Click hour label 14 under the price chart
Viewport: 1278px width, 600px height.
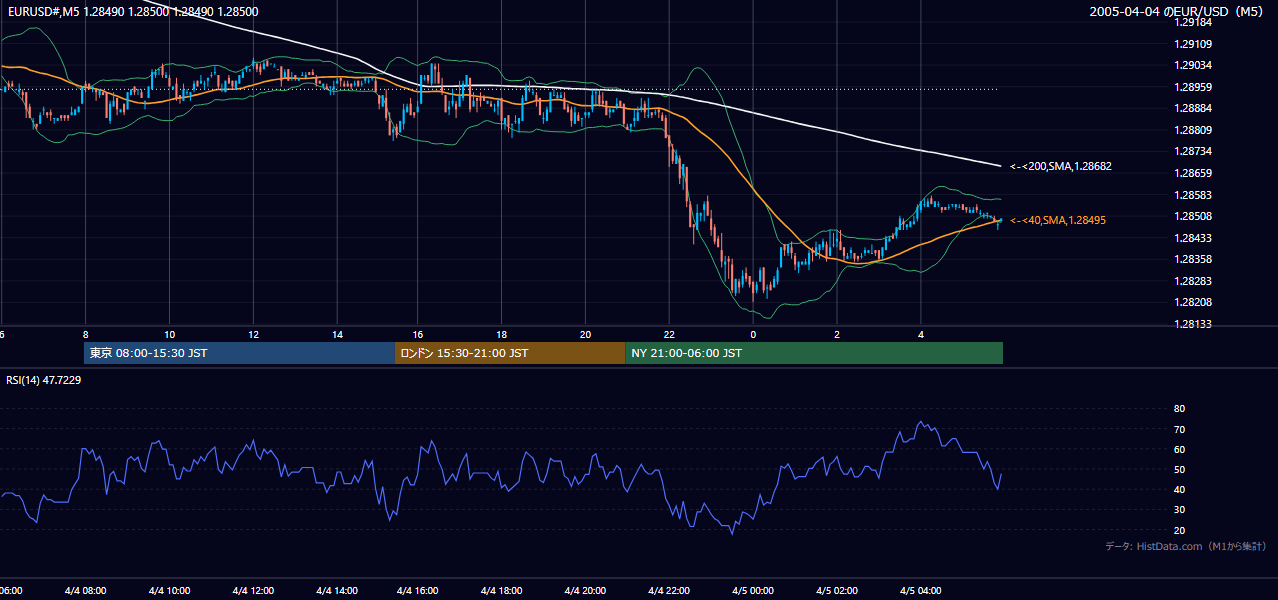pos(337,334)
